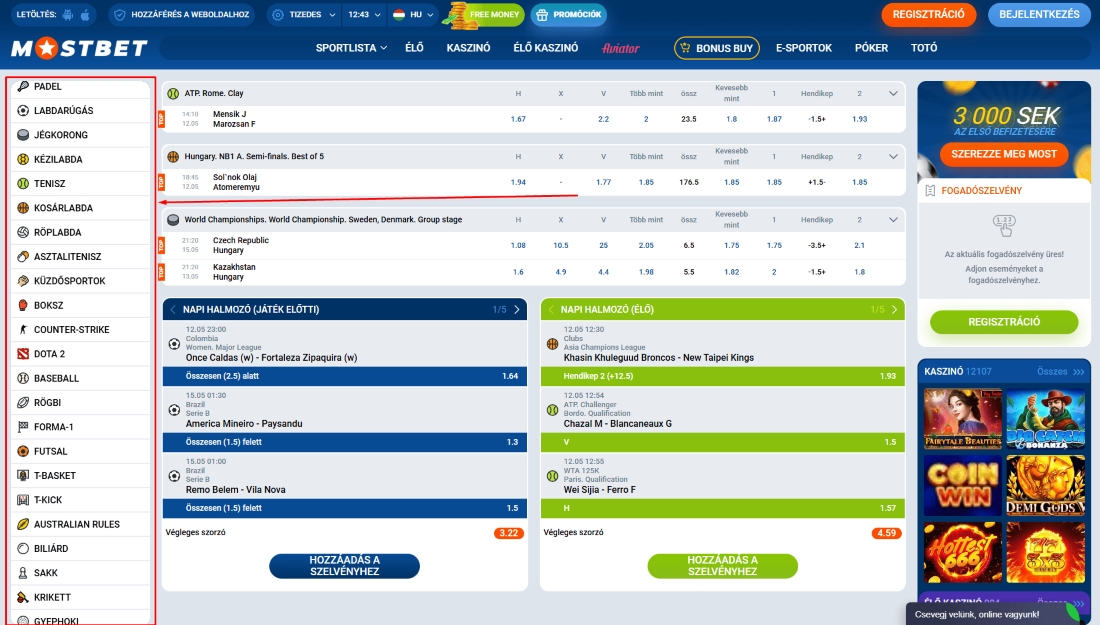Click the Hozzáférés a weboldalhoz access button

182,14
